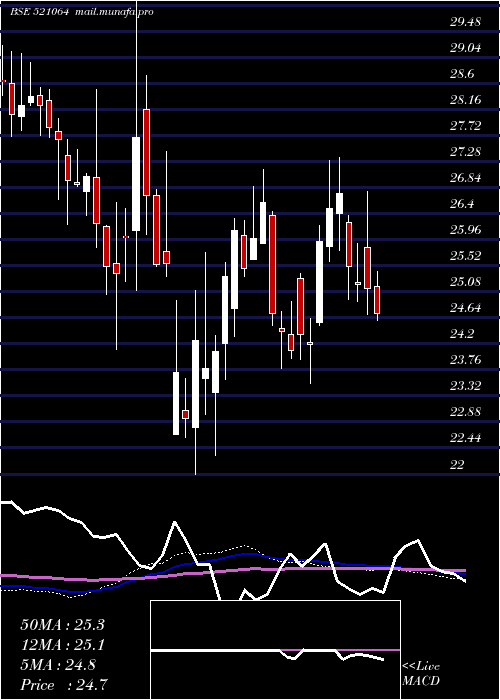Click the 25.52 price axis label
500x700 pixels.
point(466,255)
